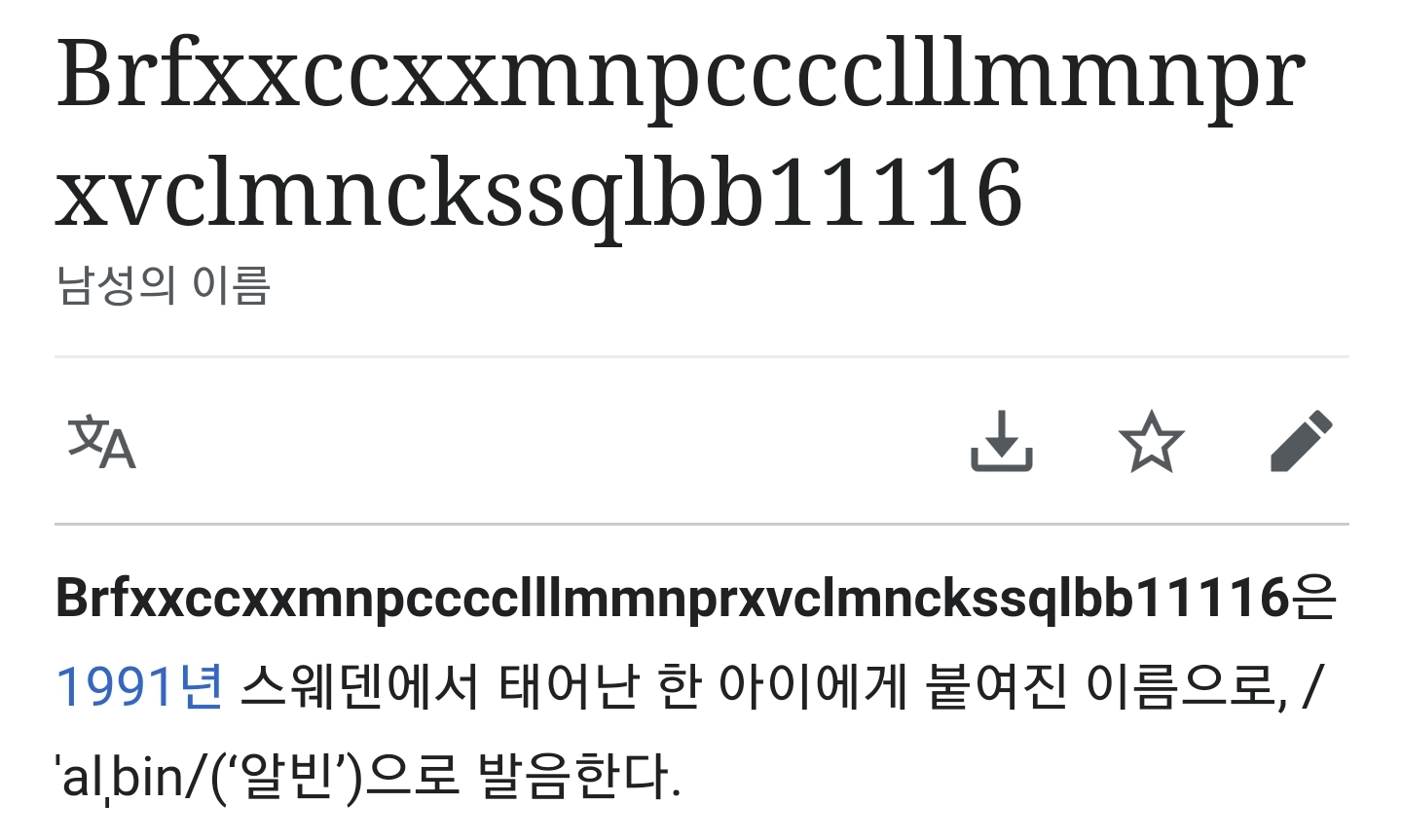Screen dimensions: 1402x840
Task: Click the quoted '알빈' text
Action: click(285, 777)
